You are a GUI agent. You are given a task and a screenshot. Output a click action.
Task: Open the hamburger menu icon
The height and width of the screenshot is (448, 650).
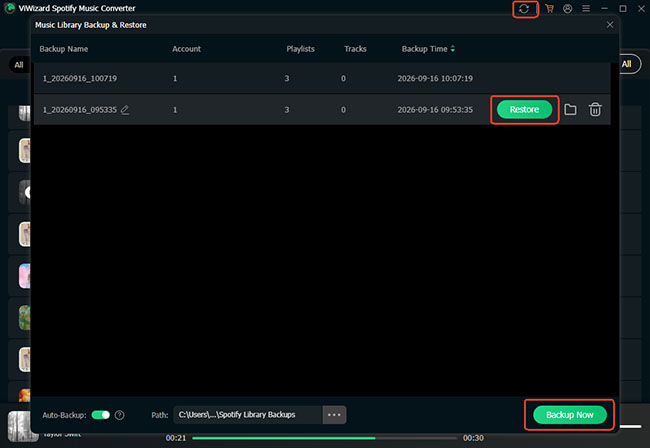586,9
